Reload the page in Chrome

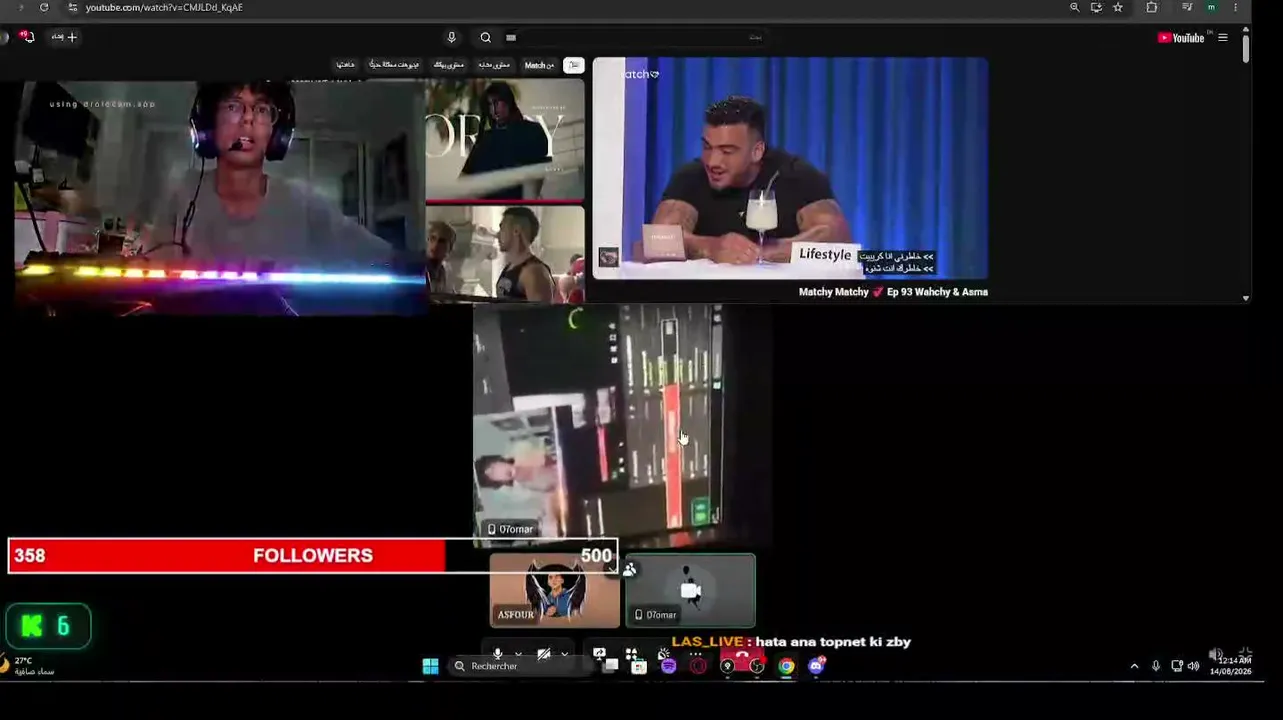pos(44,7)
